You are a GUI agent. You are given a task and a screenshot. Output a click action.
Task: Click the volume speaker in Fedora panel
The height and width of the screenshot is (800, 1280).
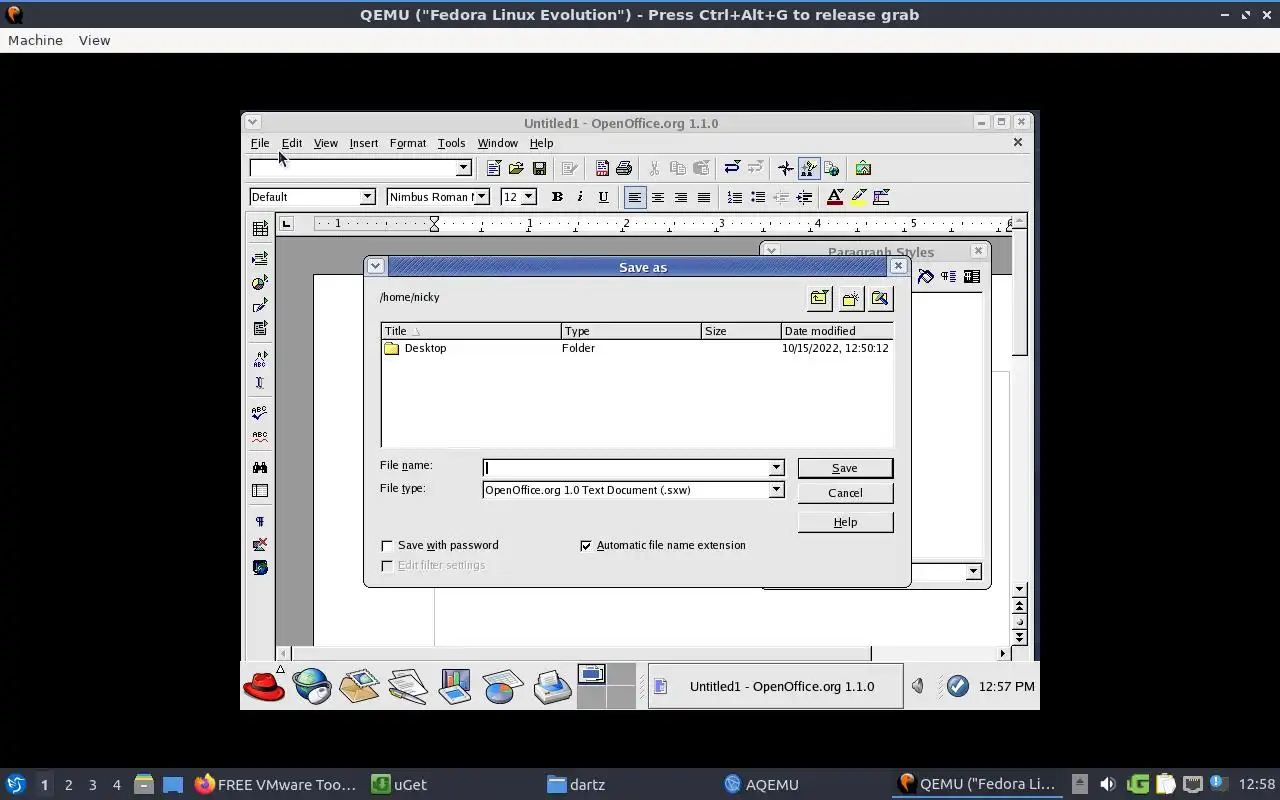918,686
